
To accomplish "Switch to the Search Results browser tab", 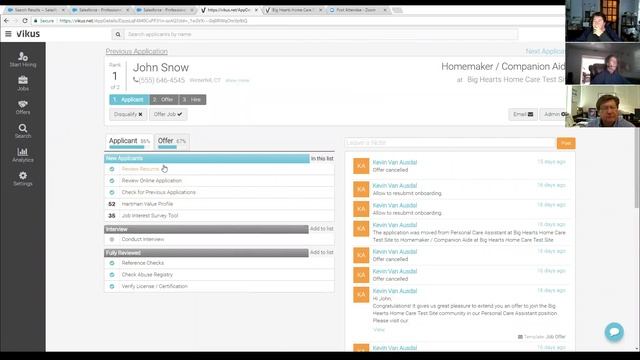I will pos(36,10).
